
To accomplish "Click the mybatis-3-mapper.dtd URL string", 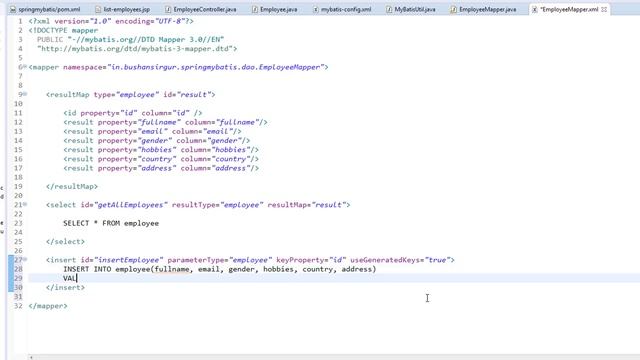I will point(137,49).
